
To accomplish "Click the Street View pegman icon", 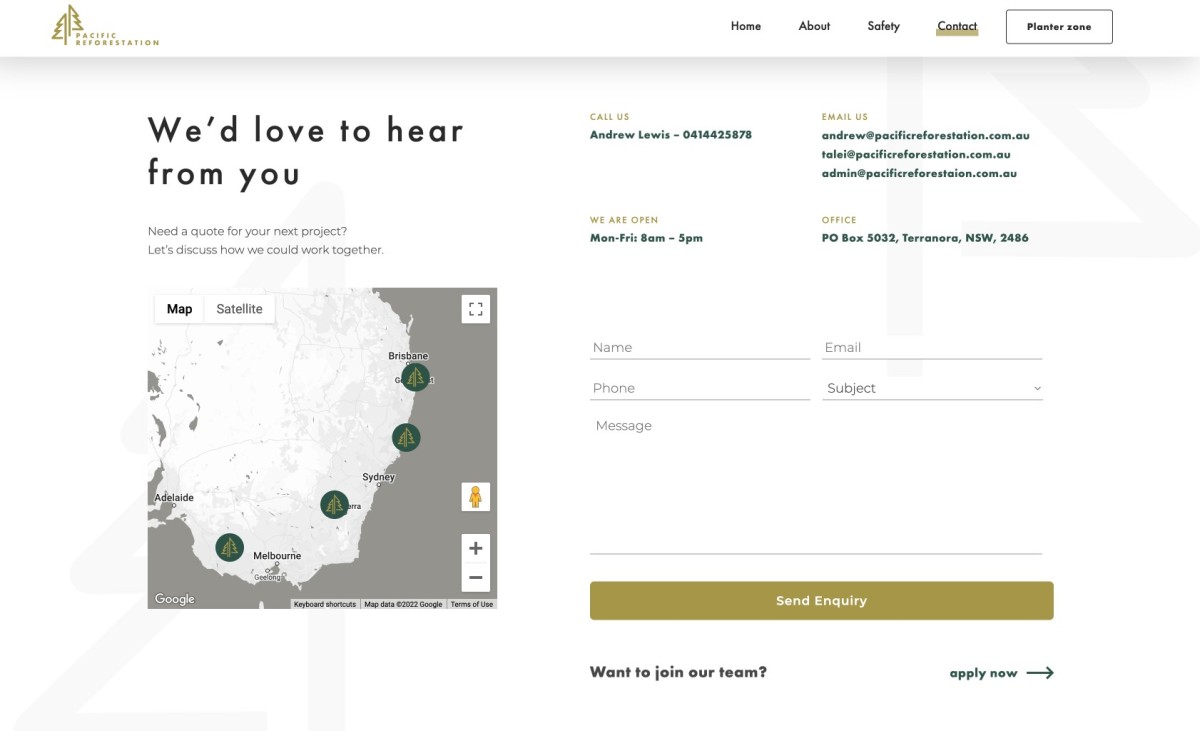I will click(x=476, y=497).
